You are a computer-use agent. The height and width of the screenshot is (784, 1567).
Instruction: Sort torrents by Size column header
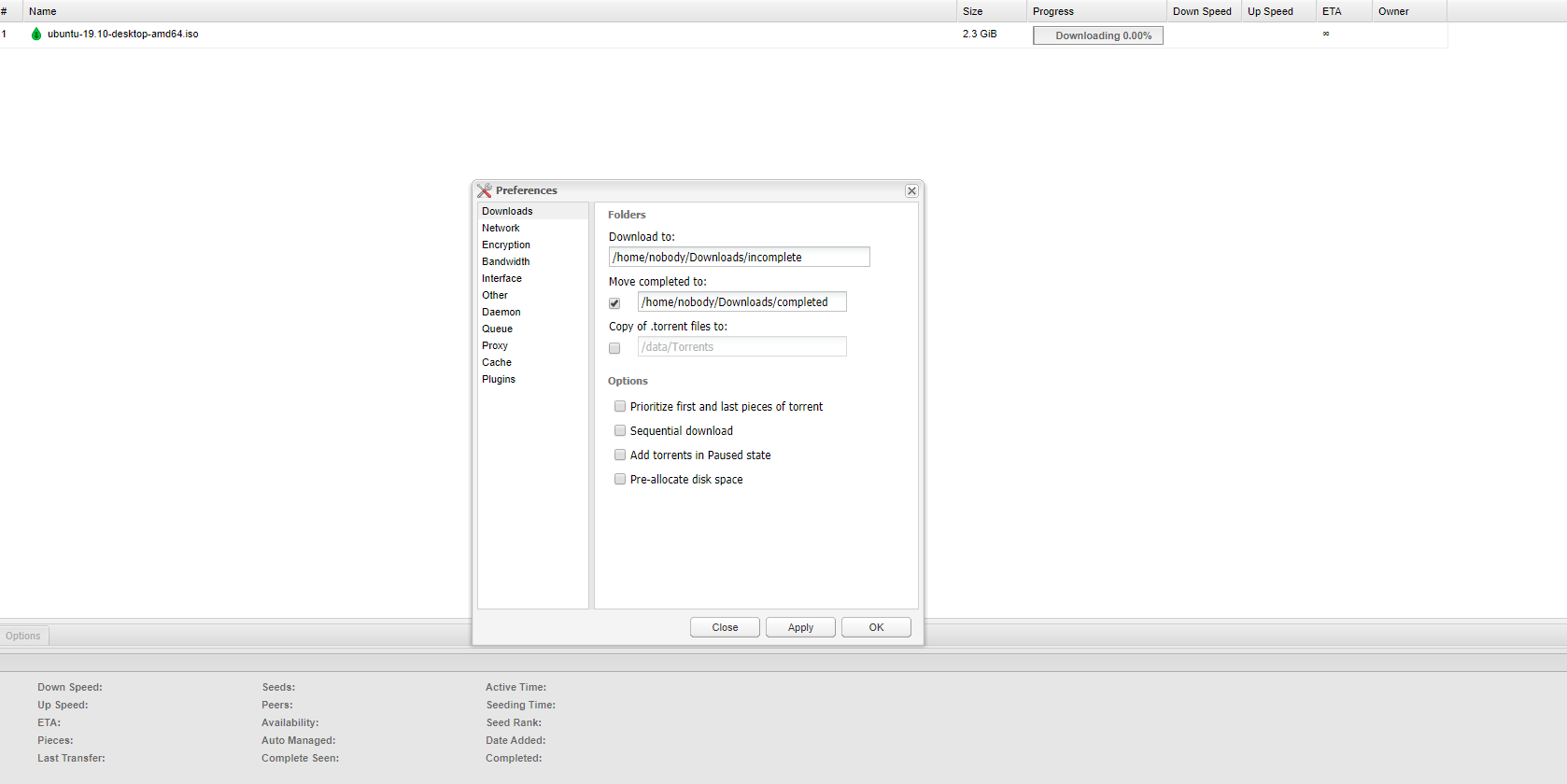(992, 11)
